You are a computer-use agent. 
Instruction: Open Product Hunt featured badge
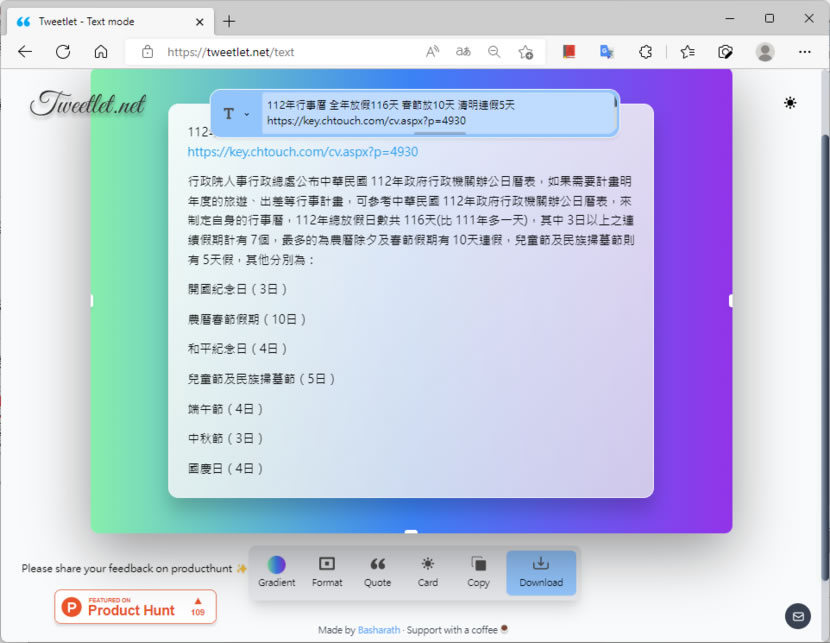136,606
